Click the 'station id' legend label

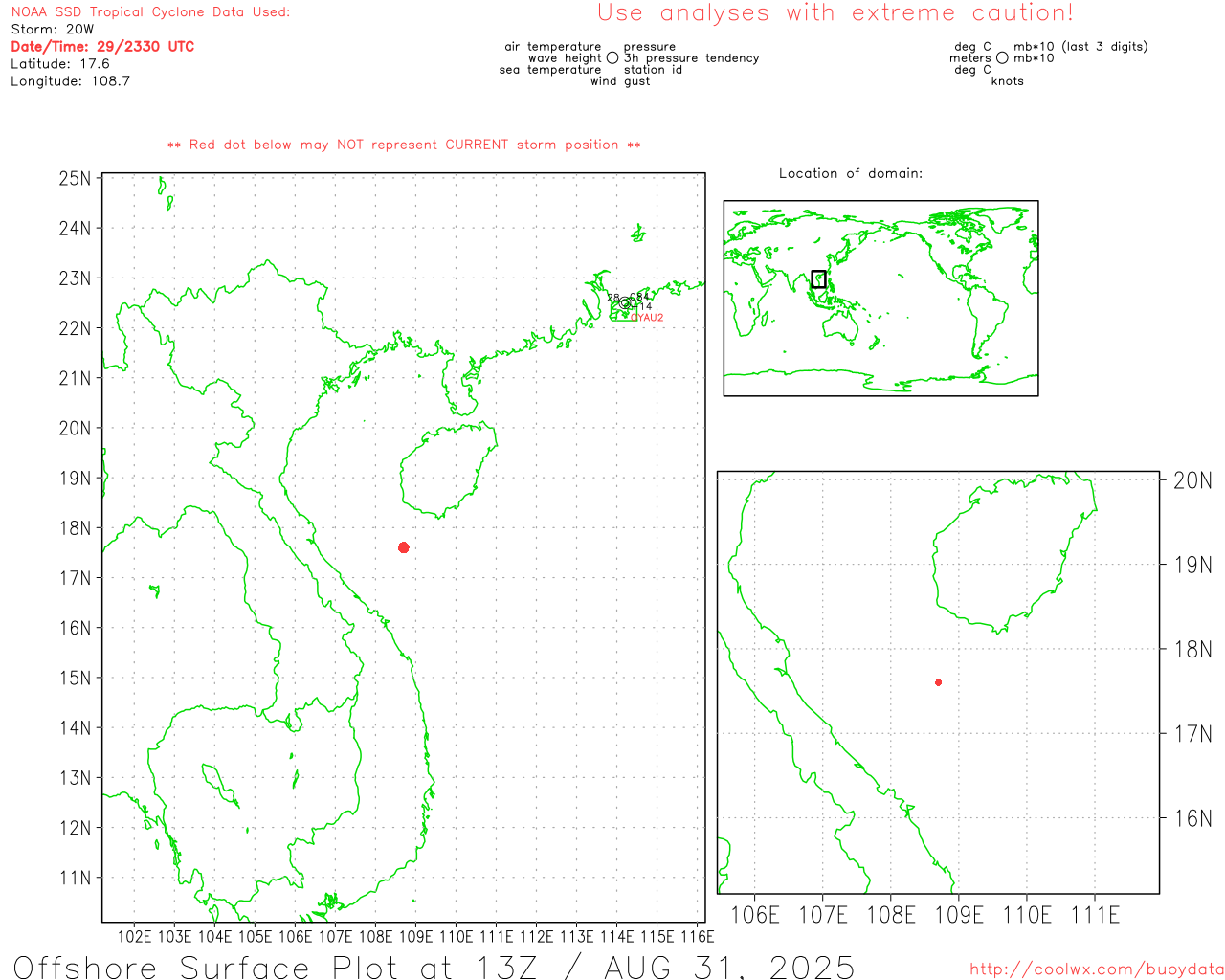click(x=653, y=70)
